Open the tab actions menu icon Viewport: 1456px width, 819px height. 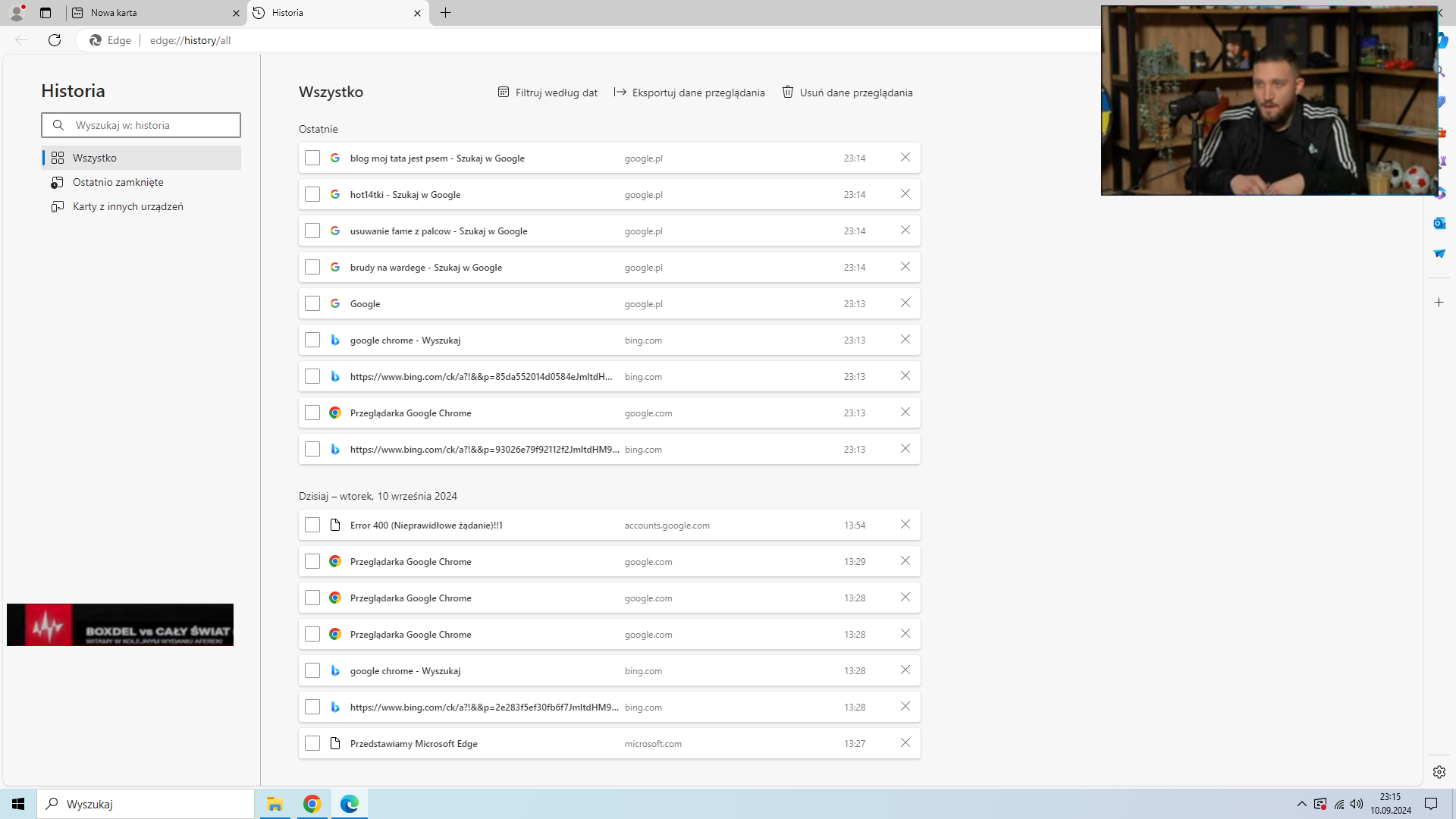pos(45,13)
